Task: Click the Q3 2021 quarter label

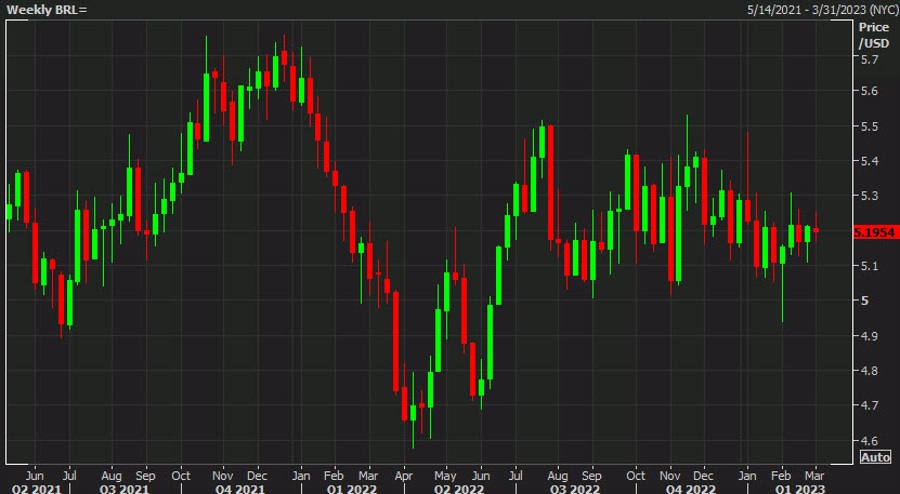Action: 124,489
